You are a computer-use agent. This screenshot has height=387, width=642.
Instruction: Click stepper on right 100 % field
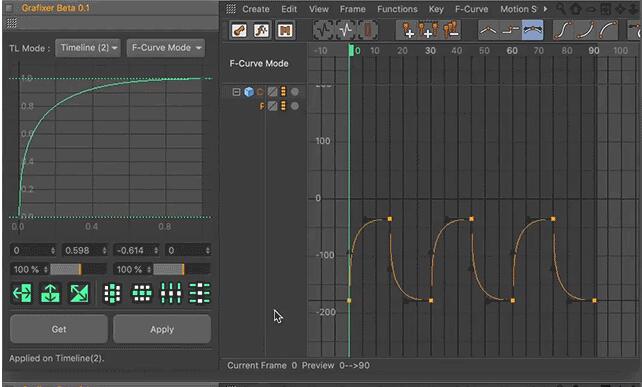pos(149,269)
